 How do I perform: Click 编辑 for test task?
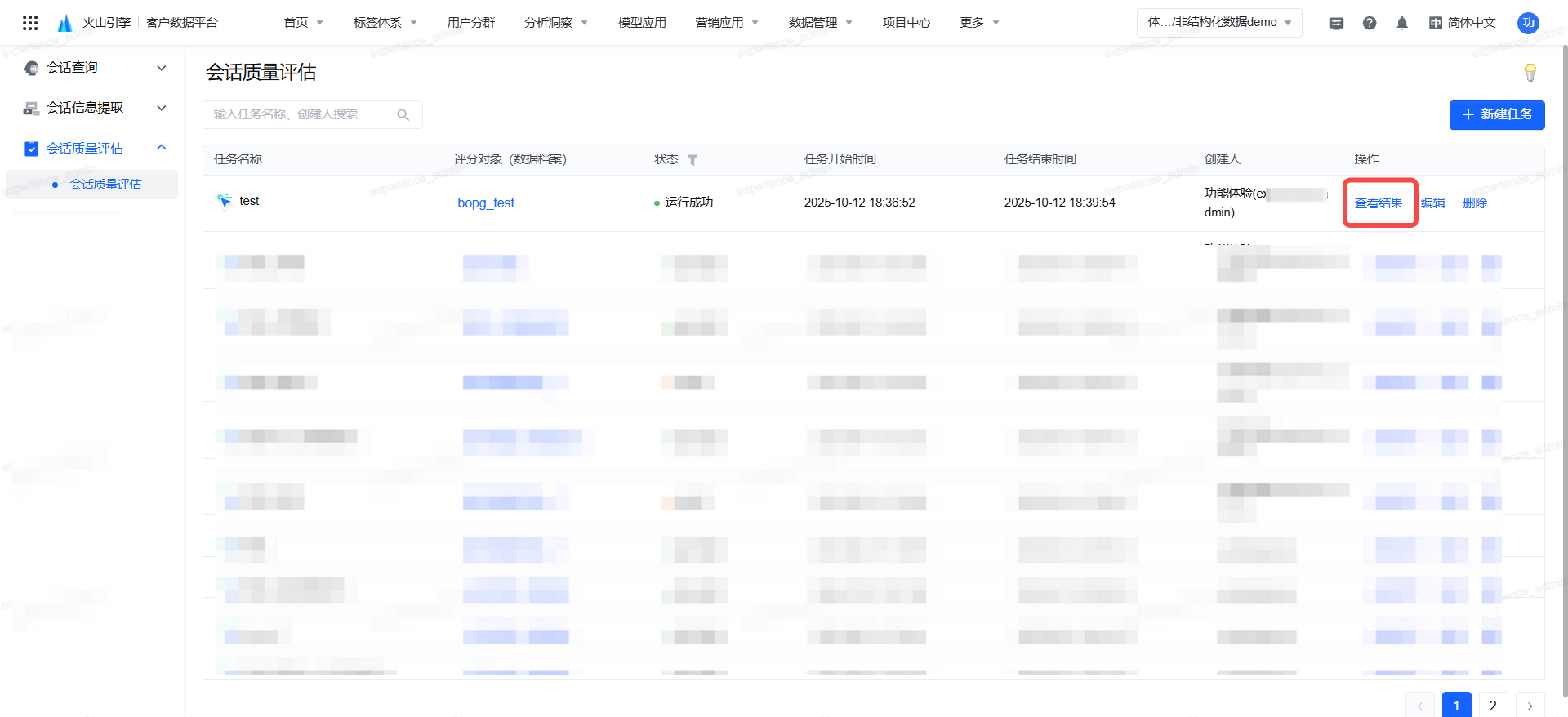[1433, 203]
